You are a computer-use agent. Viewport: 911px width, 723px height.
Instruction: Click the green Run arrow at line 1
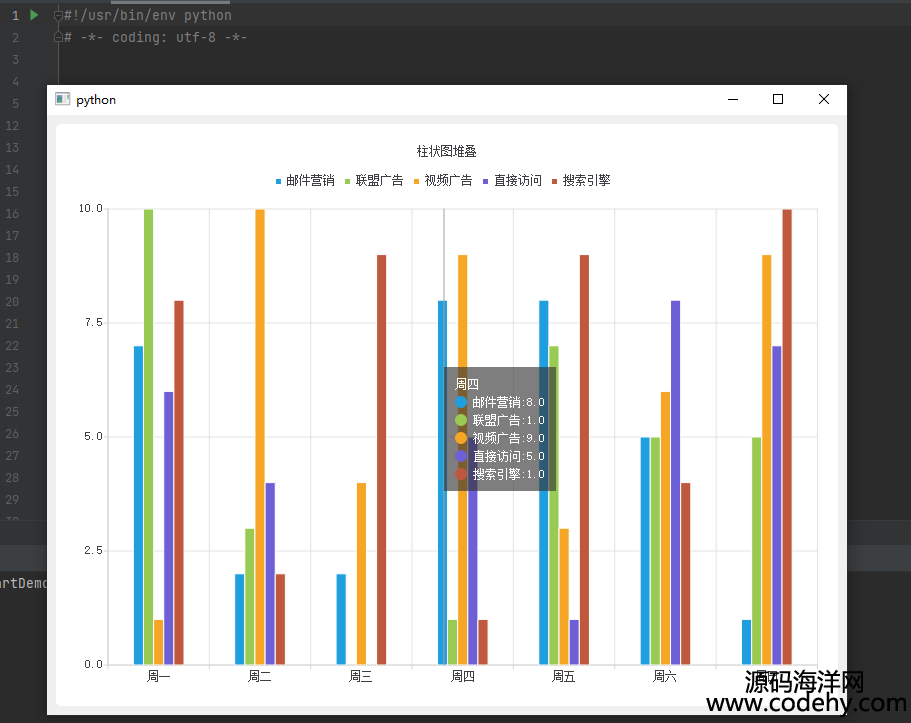click(x=34, y=15)
